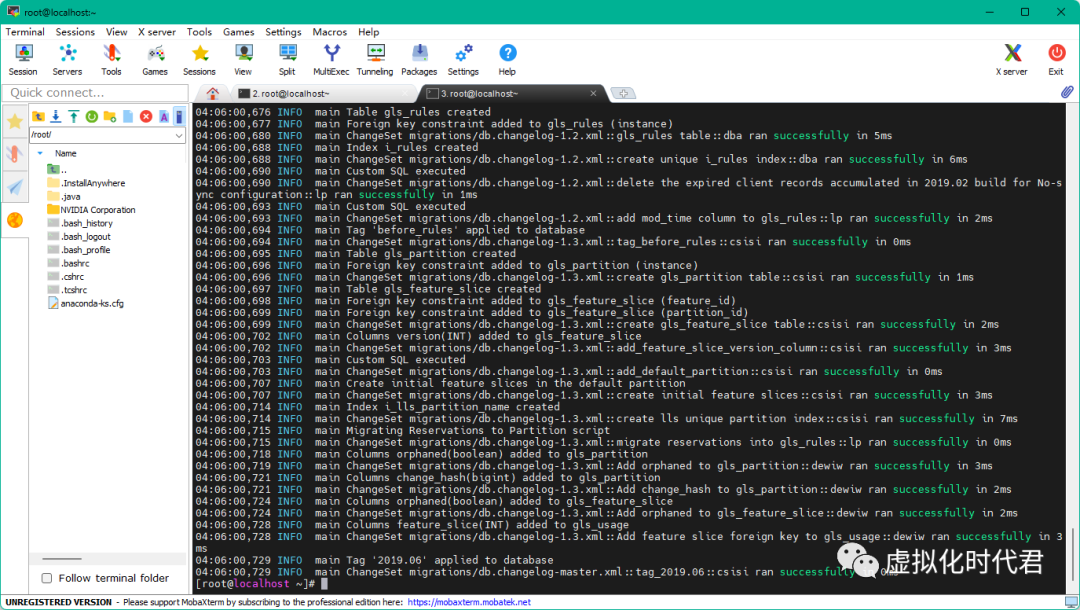The width and height of the screenshot is (1080, 610).
Task: Click the paperclip icon at tab bar right
Action: pos(1067,93)
